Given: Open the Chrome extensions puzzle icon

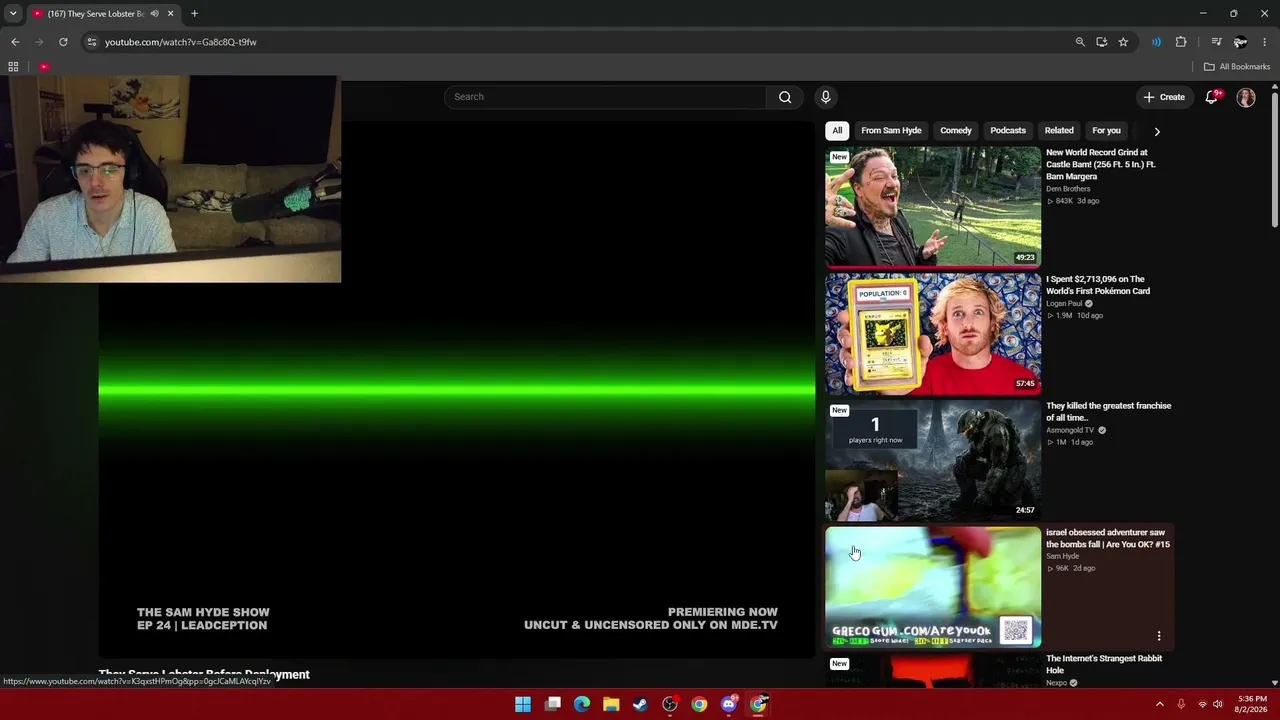Looking at the screenshot, I should (1181, 42).
